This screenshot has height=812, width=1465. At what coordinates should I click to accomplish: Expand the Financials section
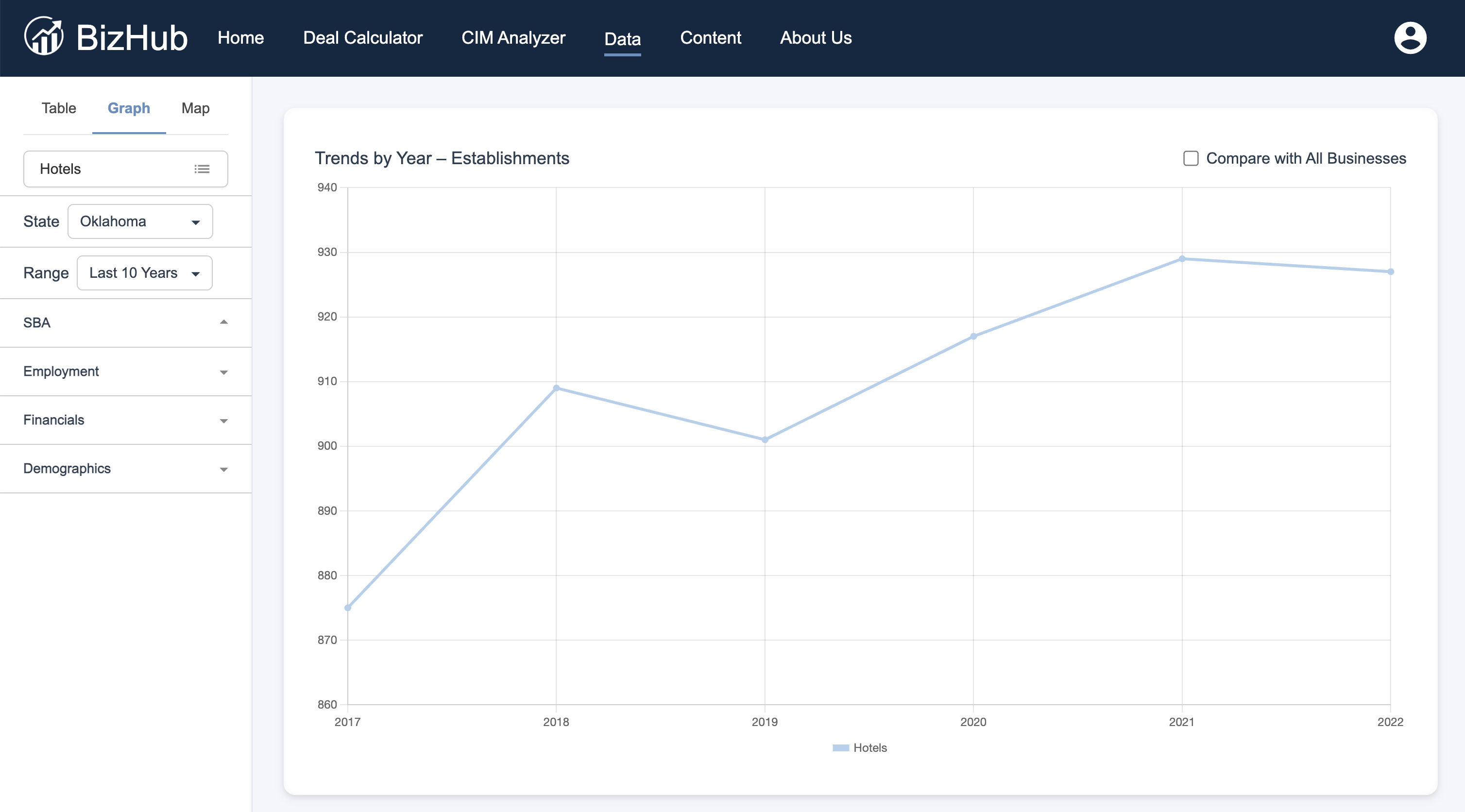[126, 420]
